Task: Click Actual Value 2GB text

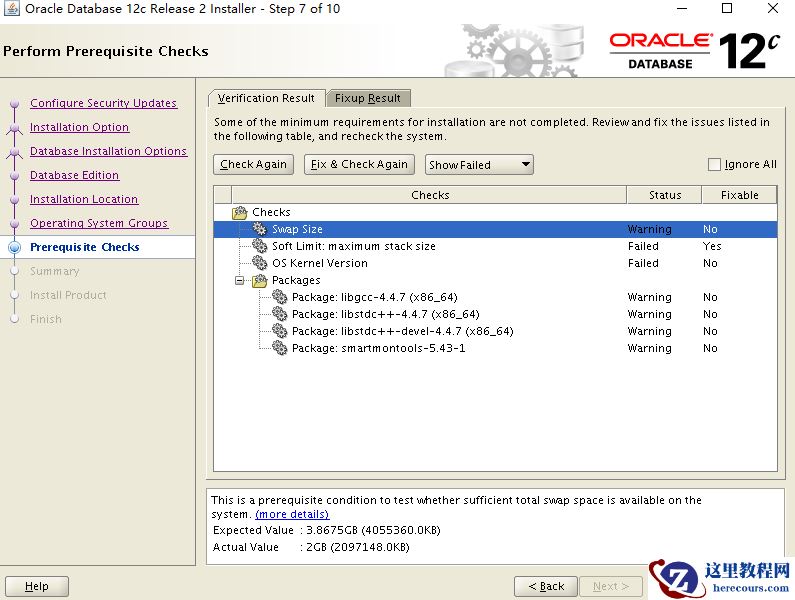Action: [x=311, y=547]
